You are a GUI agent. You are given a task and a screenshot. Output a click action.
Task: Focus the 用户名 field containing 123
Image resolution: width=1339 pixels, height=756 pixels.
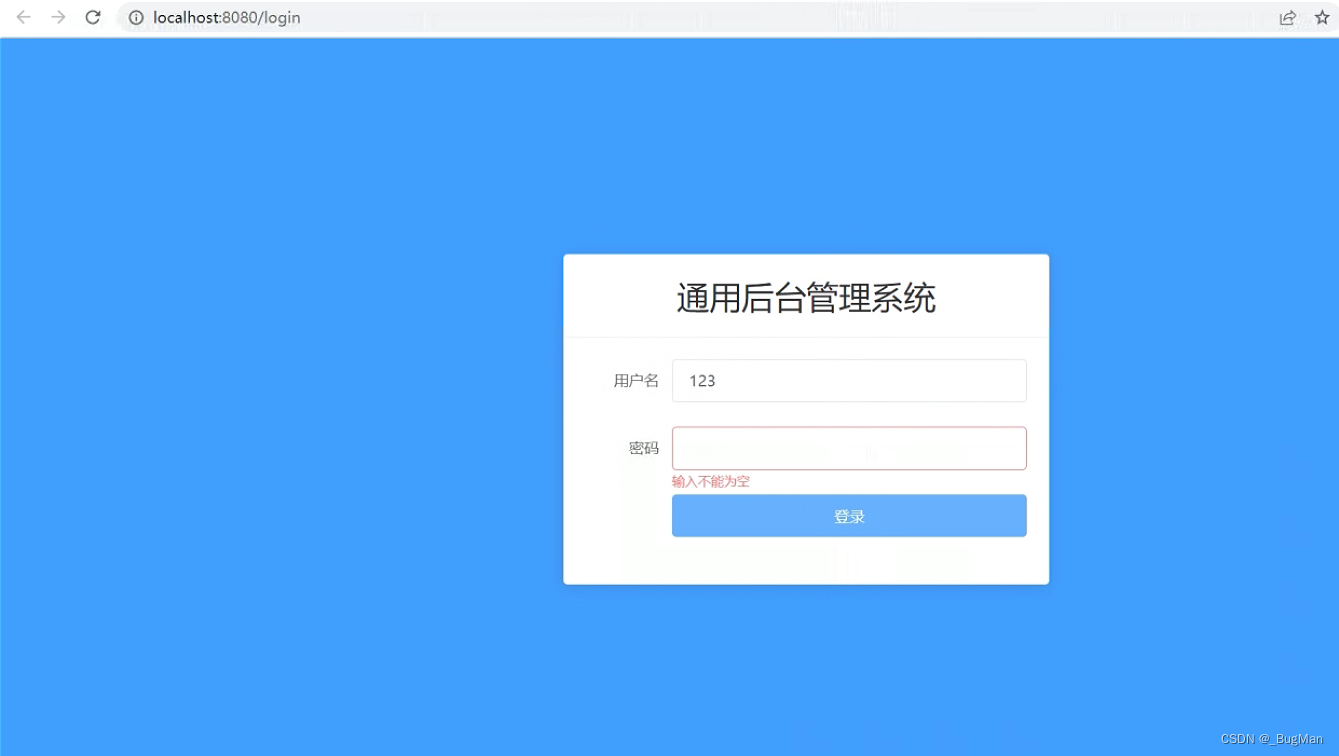(x=849, y=381)
